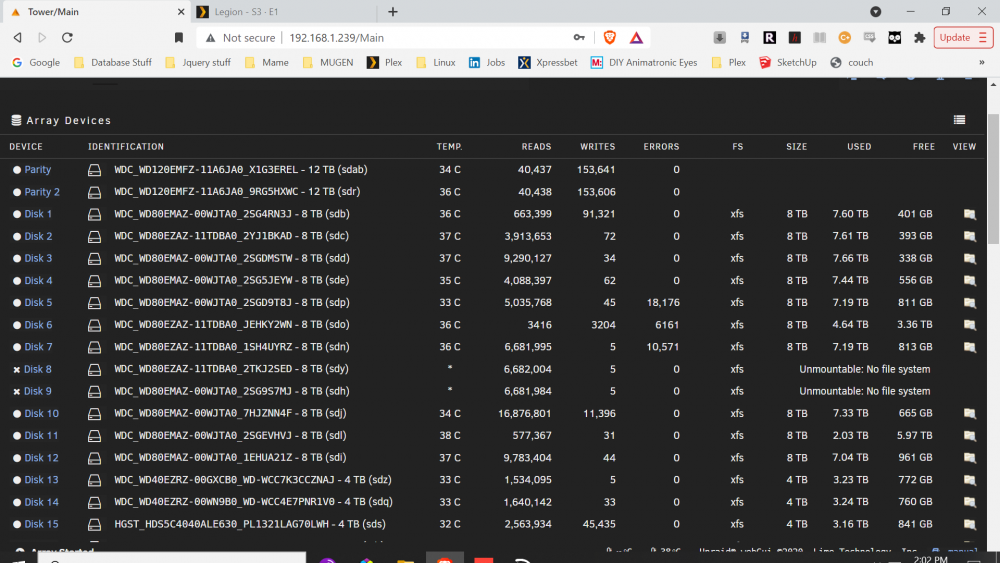Open the Jobs bookmark
Image resolution: width=1000 pixels, height=563 pixels.
pyautogui.click(x=487, y=62)
